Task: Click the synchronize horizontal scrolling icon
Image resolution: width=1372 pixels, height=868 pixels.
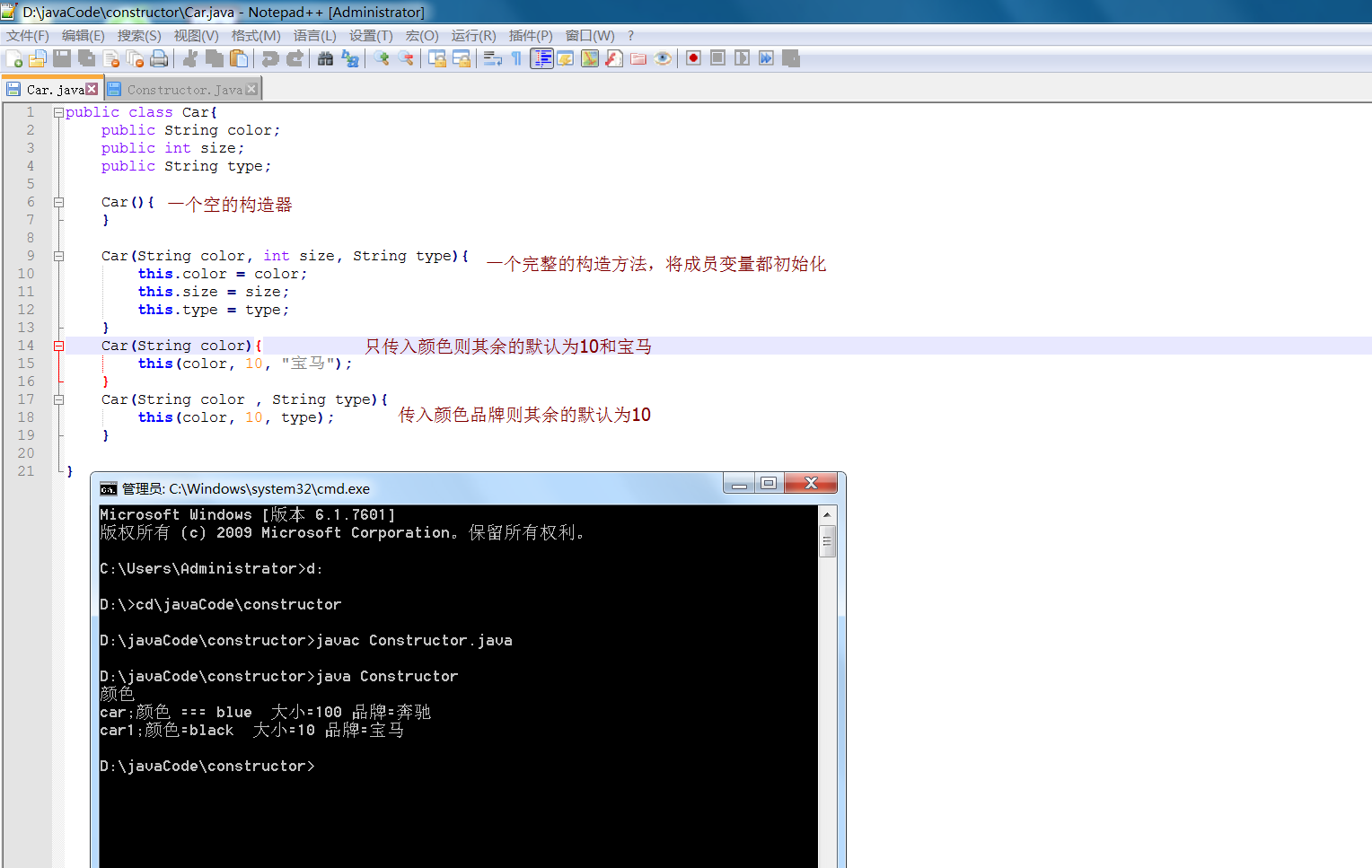Action: (x=462, y=58)
